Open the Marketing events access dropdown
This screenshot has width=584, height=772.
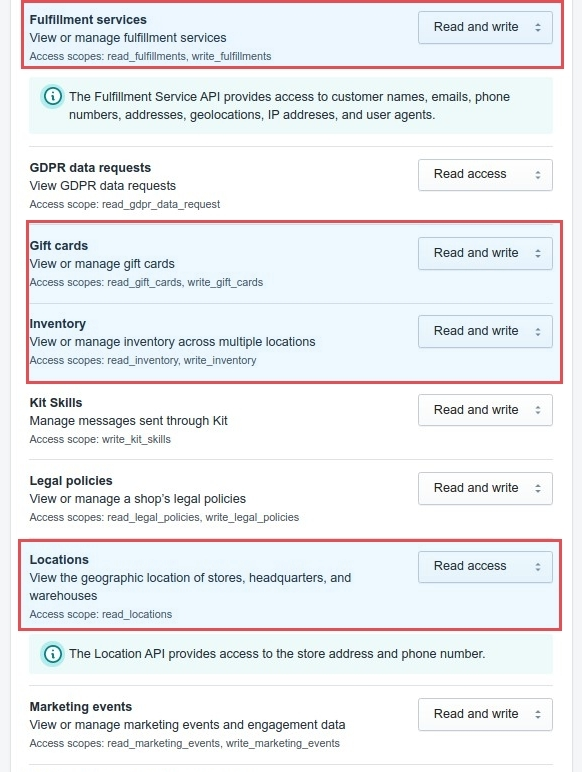[x=485, y=714]
